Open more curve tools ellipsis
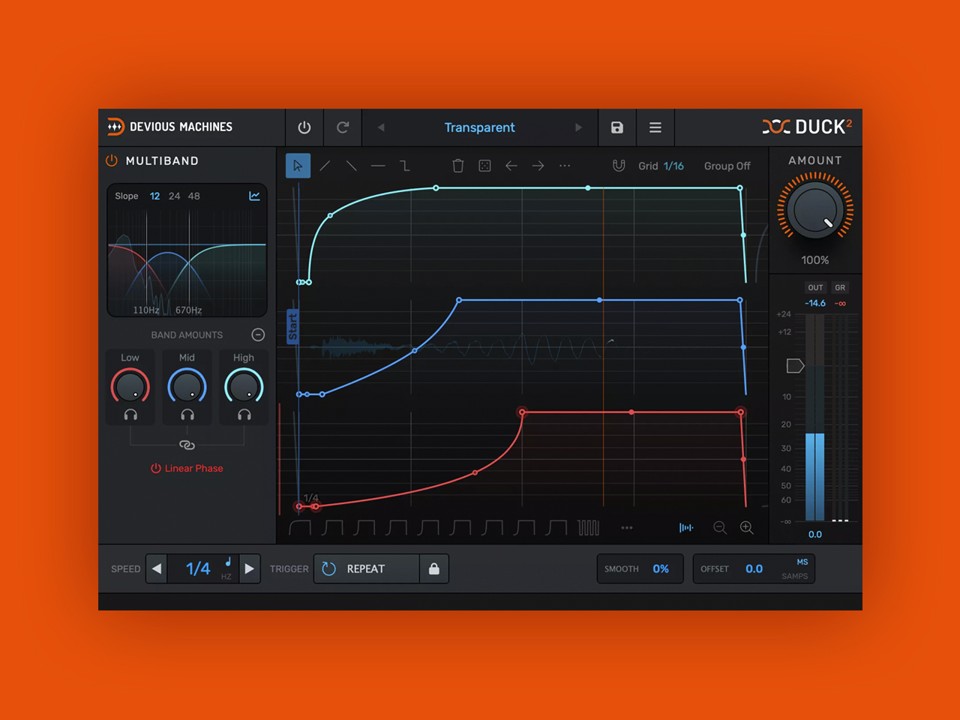This screenshot has height=720, width=960. click(564, 166)
